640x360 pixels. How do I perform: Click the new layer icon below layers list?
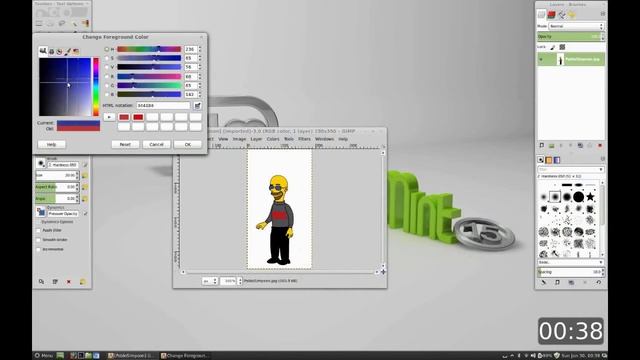point(542,145)
